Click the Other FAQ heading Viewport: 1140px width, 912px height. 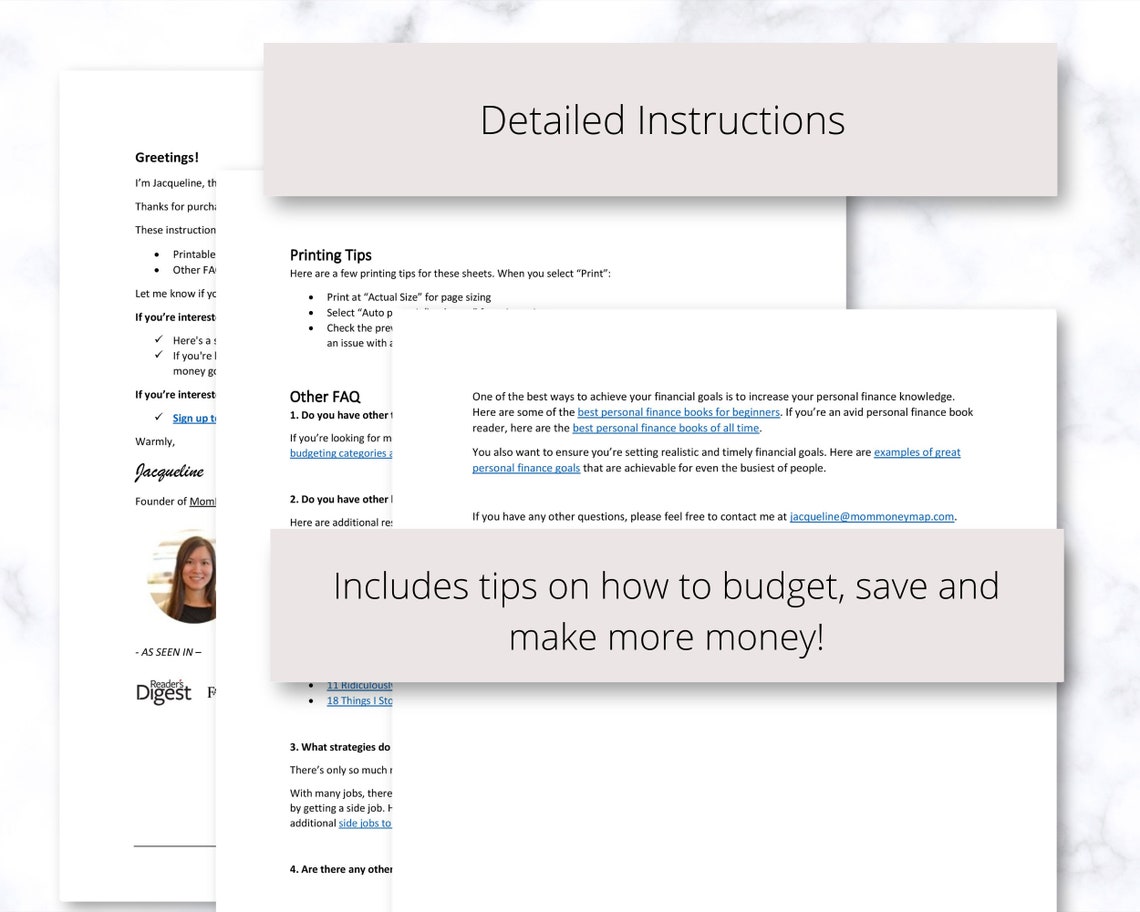pyautogui.click(x=325, y=397)
